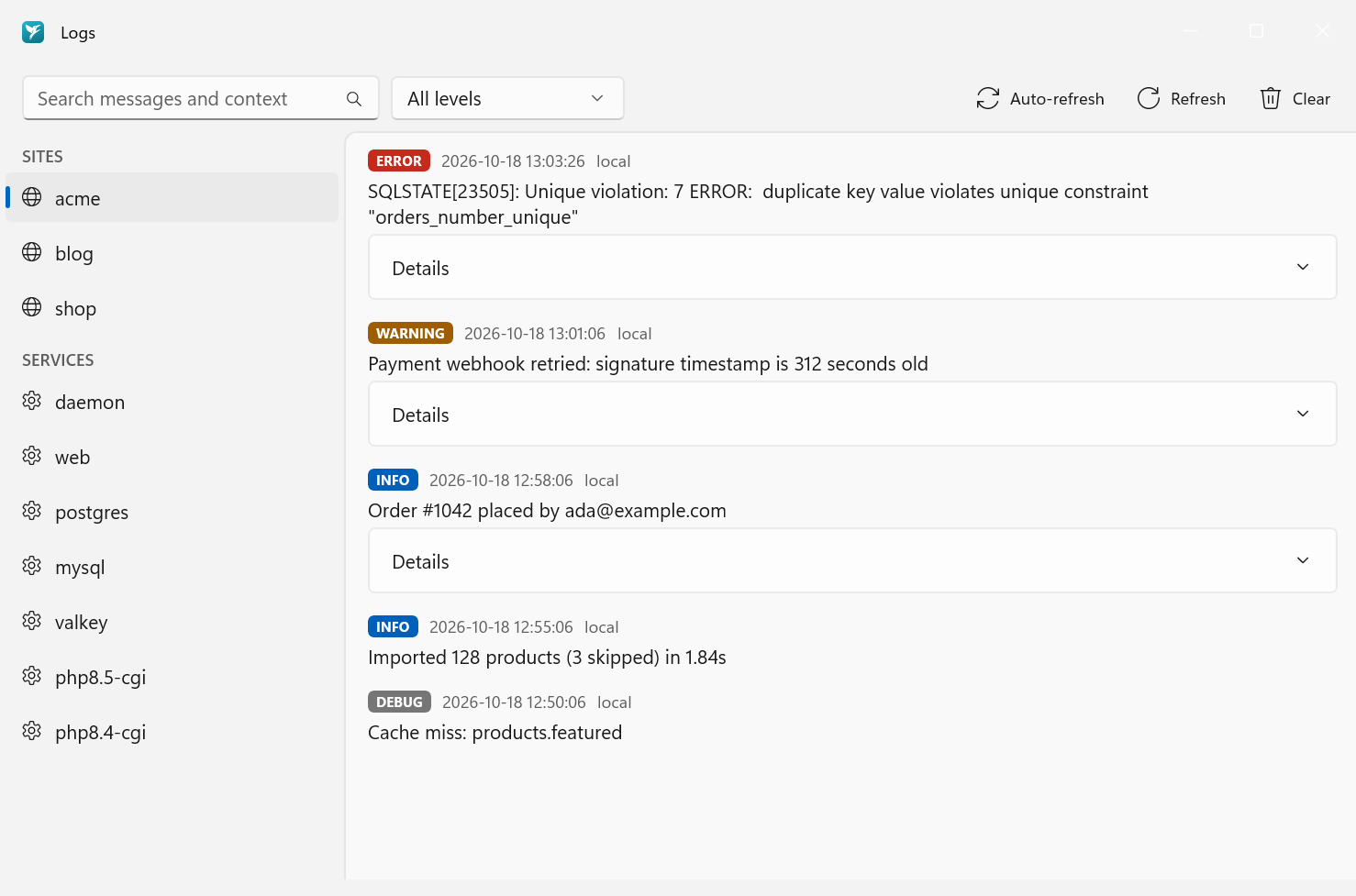The height and width of the screenshot is (896, 1356).
Task: Click the INFO badge for Order #1042
Action: (x=393, y=480)
